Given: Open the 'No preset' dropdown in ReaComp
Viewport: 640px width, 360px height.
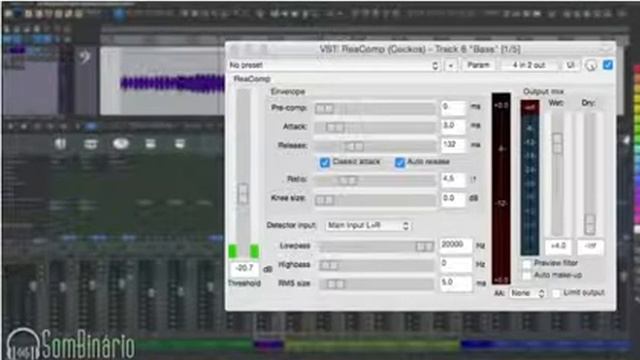Looking at the screenshot, I should coord(334,65).
